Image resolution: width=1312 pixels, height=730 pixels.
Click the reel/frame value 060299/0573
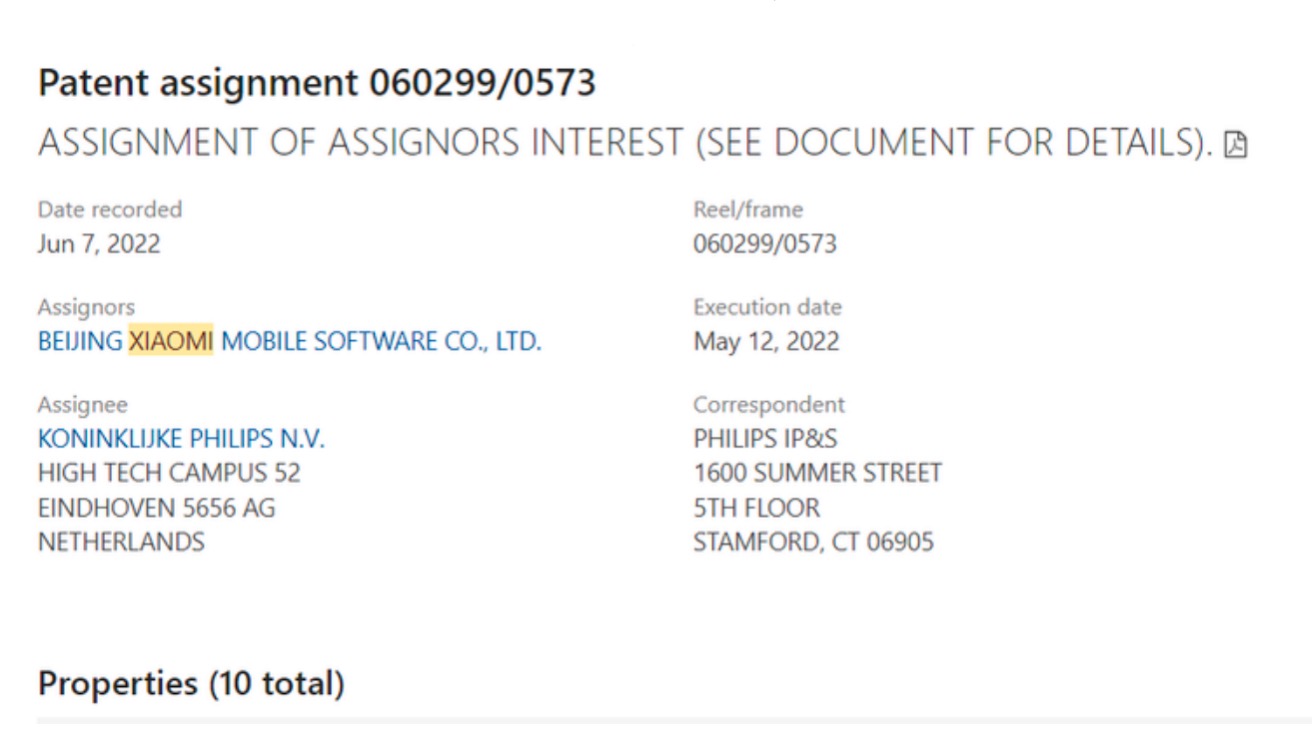pyautogui.click(x=765, y=244)
